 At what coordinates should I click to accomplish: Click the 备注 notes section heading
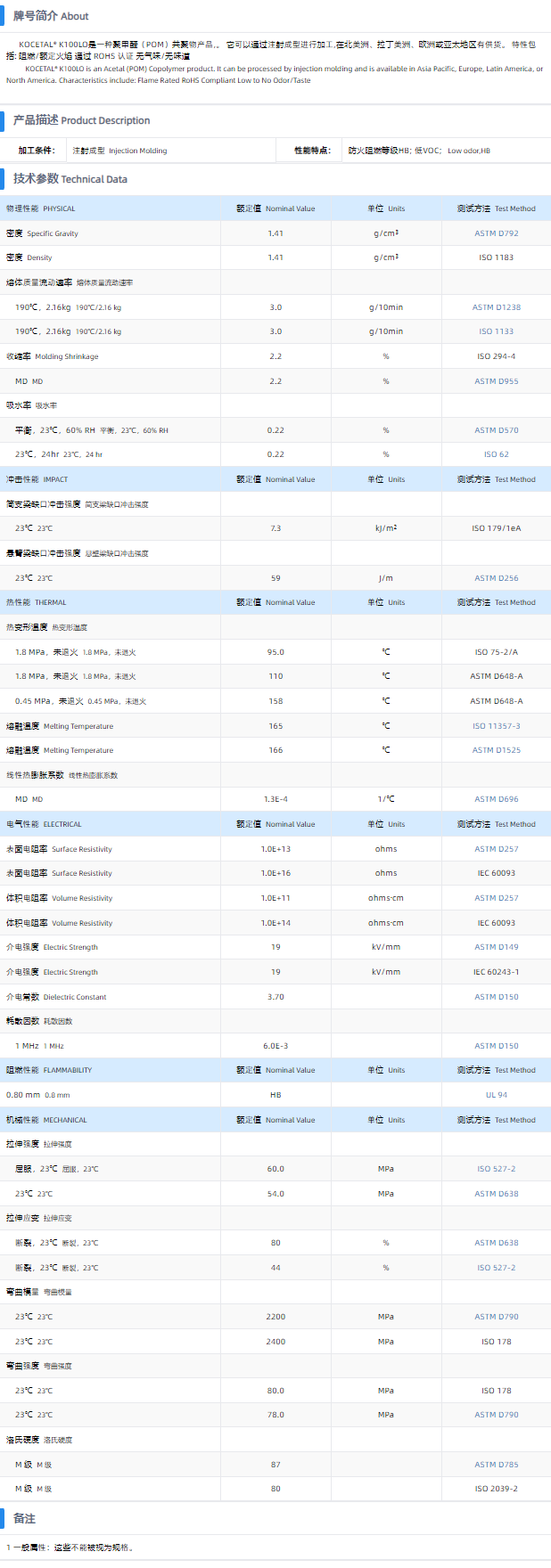pos(24,1519)
